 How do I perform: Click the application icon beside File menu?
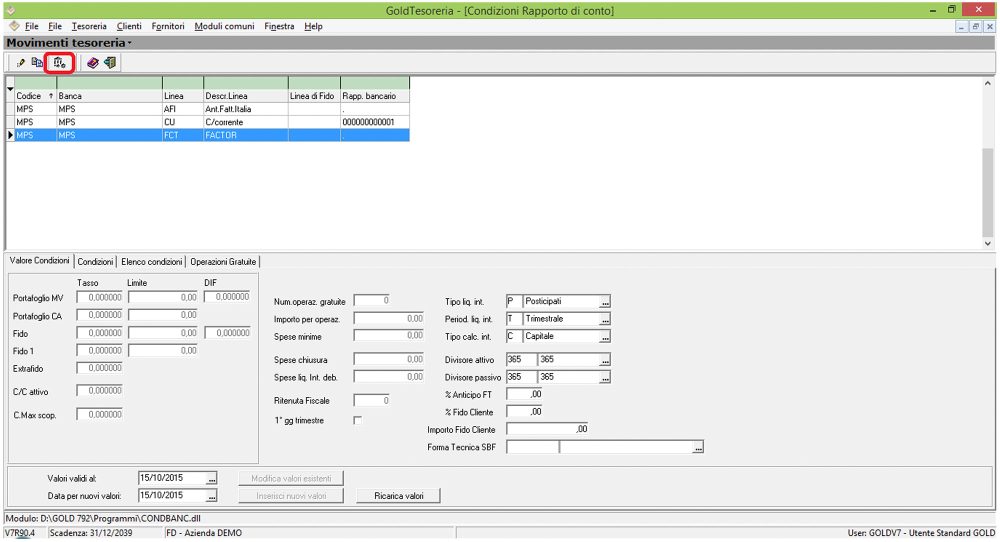pos(13,26)
